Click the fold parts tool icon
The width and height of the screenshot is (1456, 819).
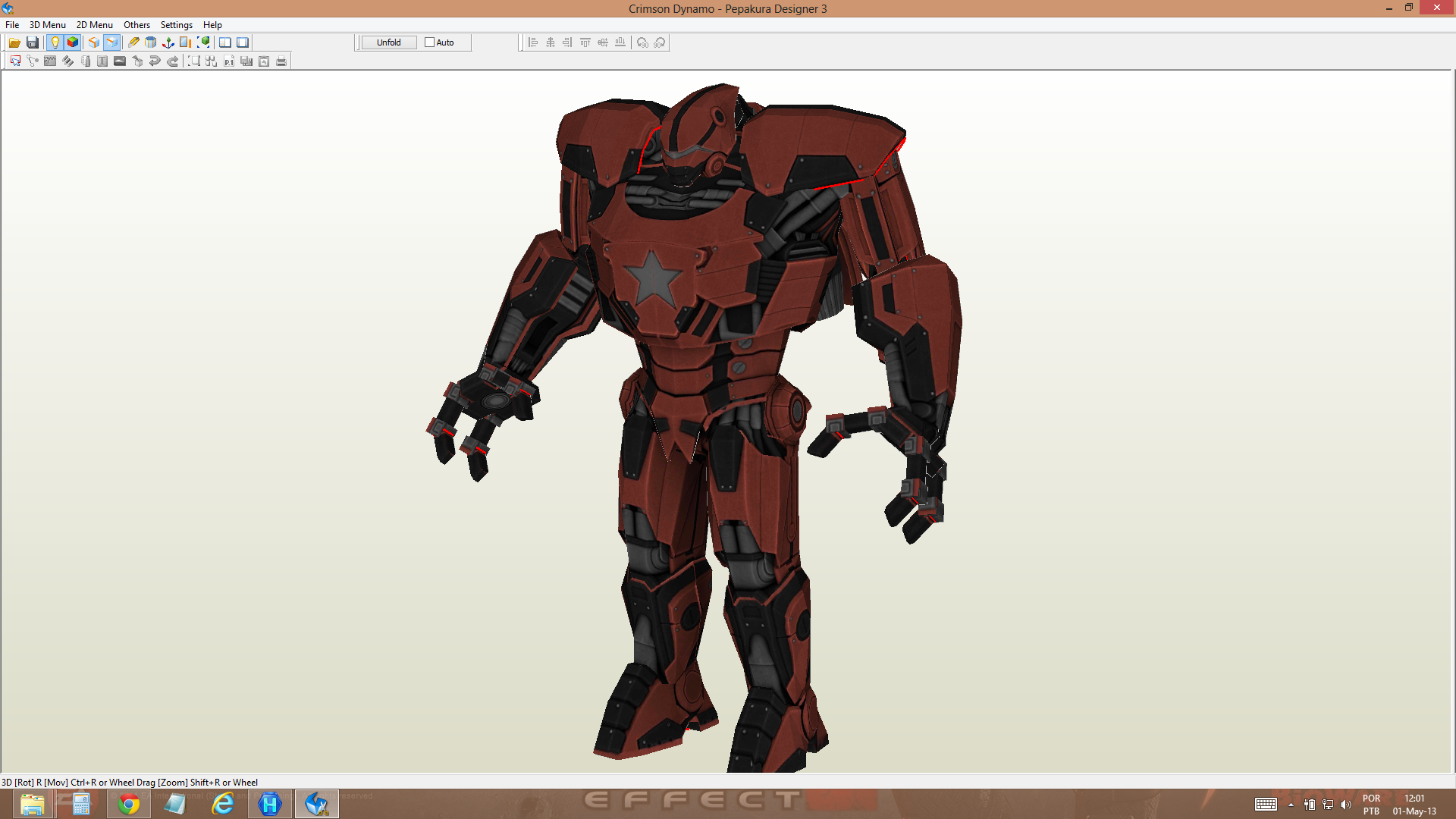point(85,61)
